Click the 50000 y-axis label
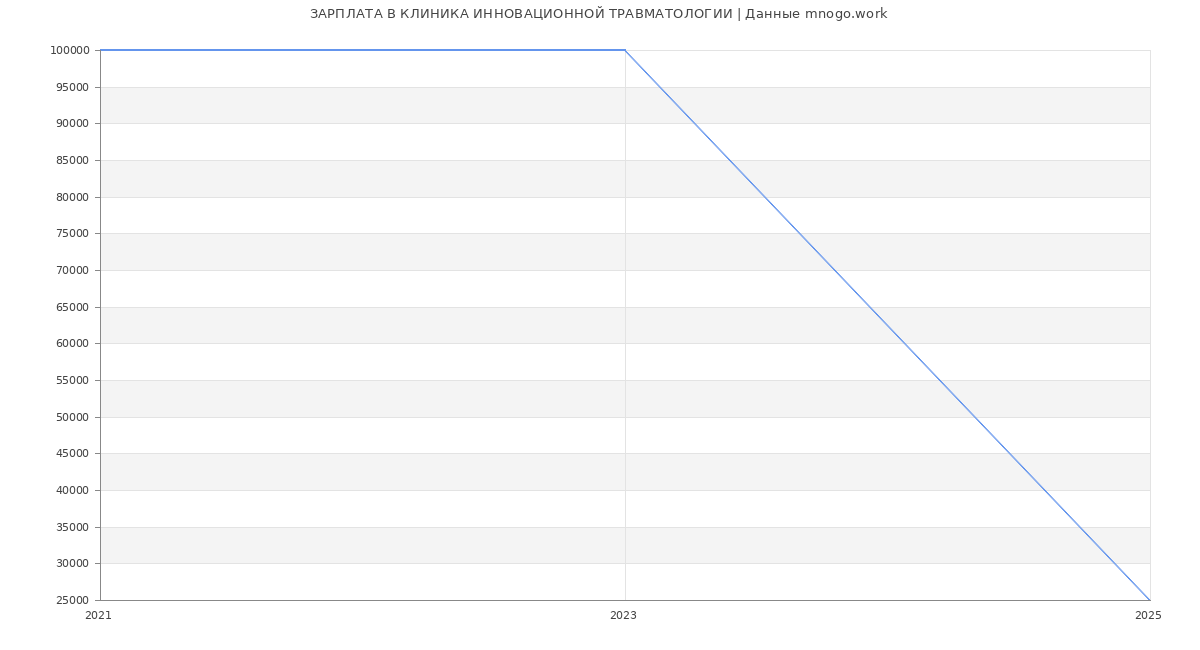Viewport: 1200px width, 650px height. pos(72,418)
